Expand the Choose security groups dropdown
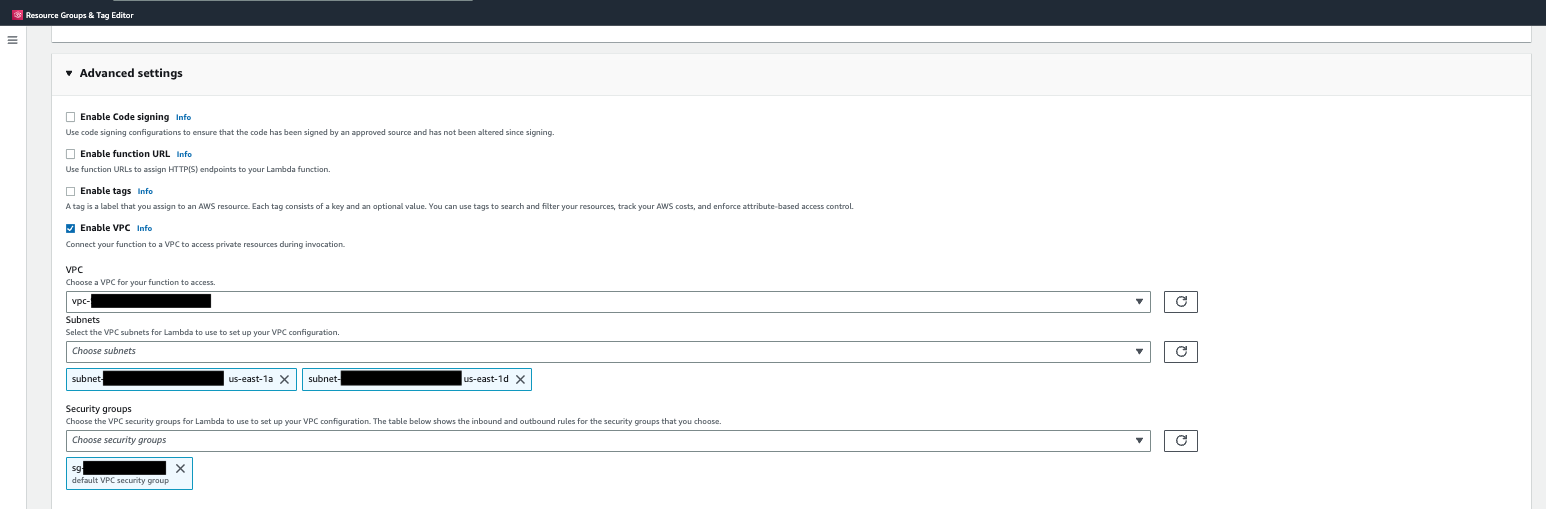The height and width of the screenshot is (509, 1546). [x=608, y=440]
